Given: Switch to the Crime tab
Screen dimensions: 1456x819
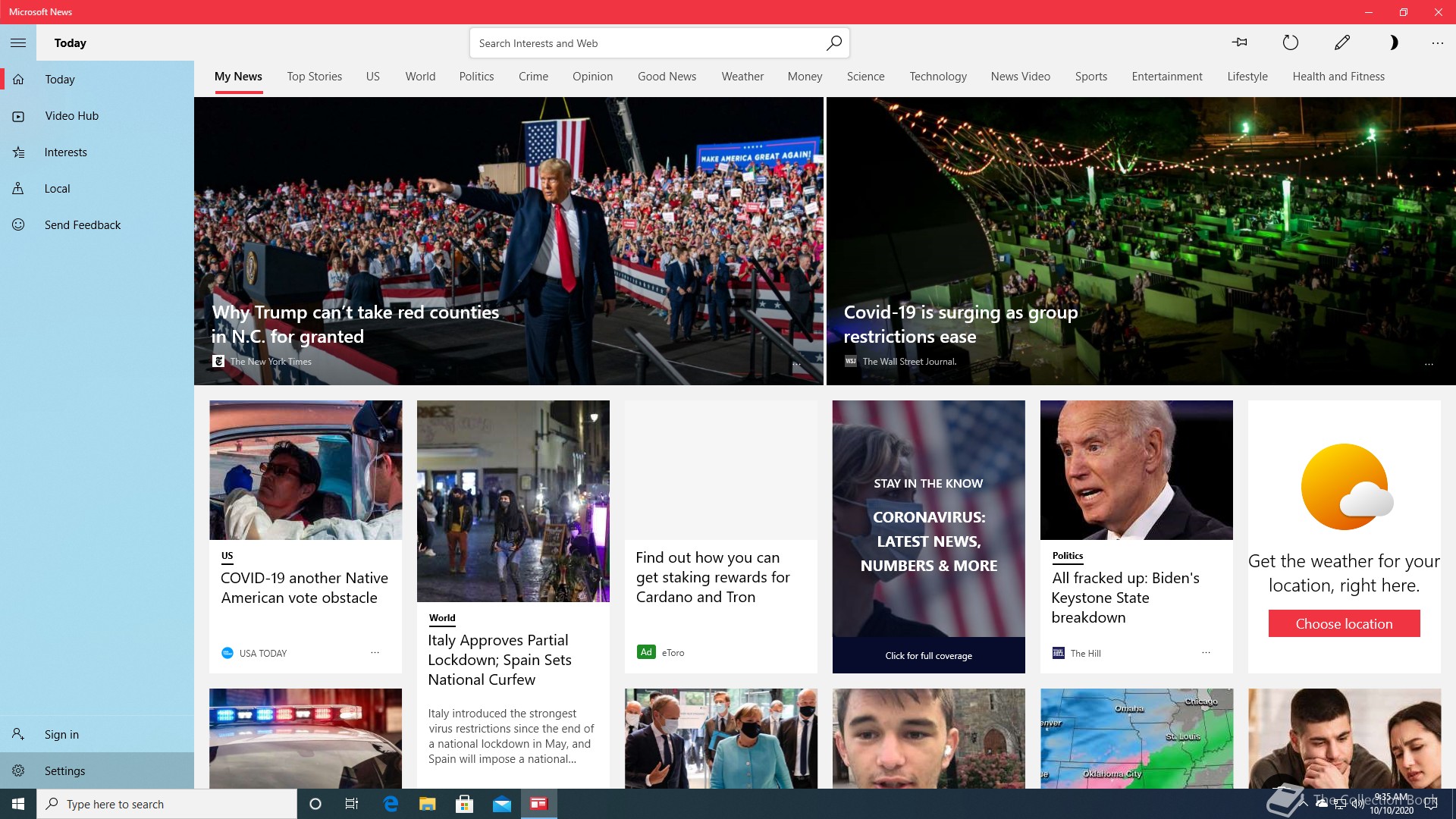Looking at the screenshot, I should tap(533, 77).
